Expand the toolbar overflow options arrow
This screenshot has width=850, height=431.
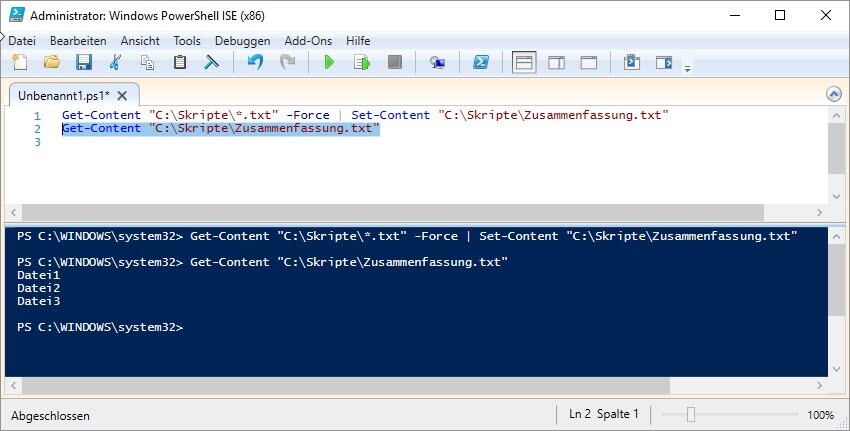pos(687,68)
